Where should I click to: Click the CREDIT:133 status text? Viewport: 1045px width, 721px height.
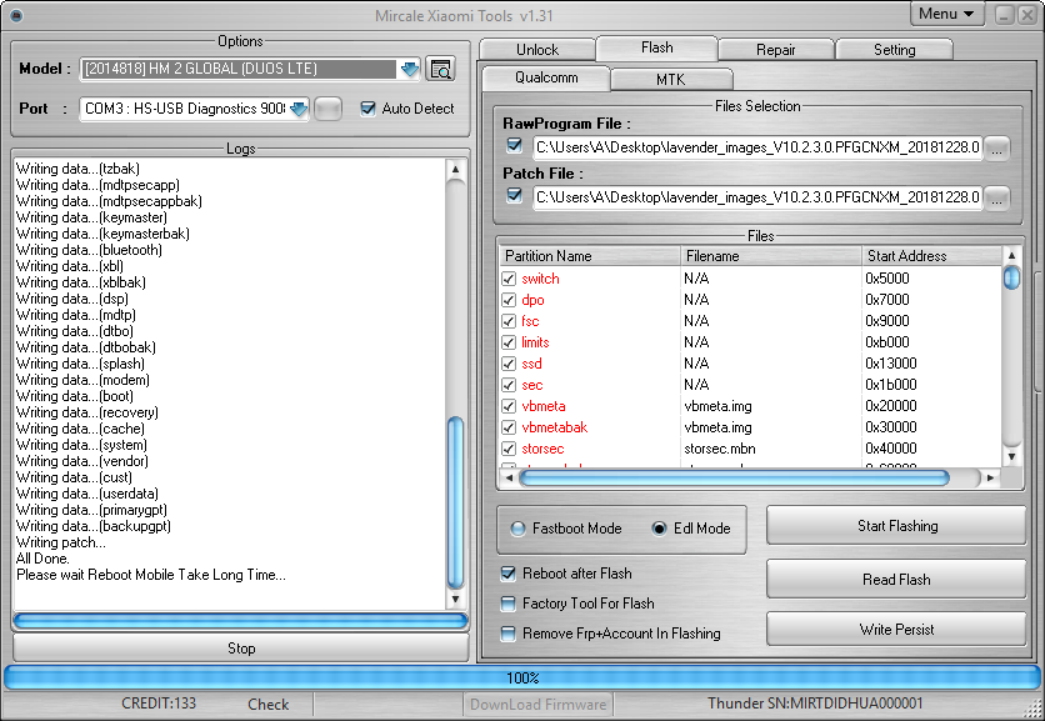tap(159, 704)
